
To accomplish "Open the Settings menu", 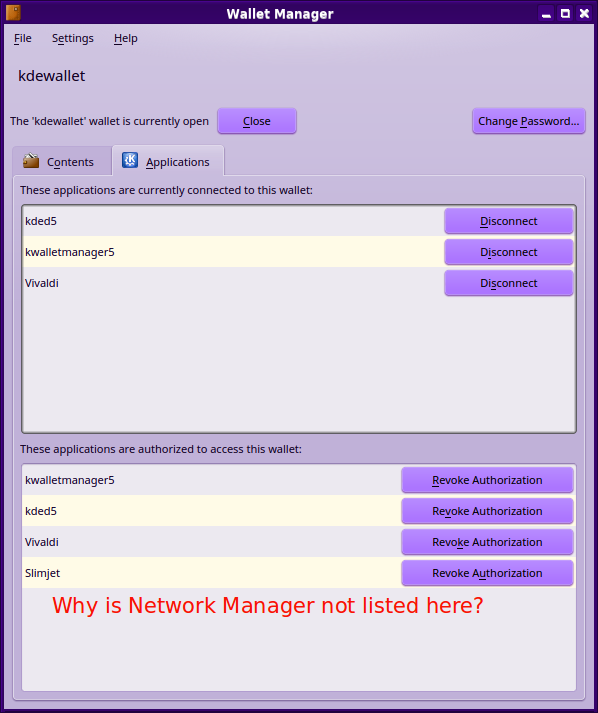I will click(x=73, y=38).
